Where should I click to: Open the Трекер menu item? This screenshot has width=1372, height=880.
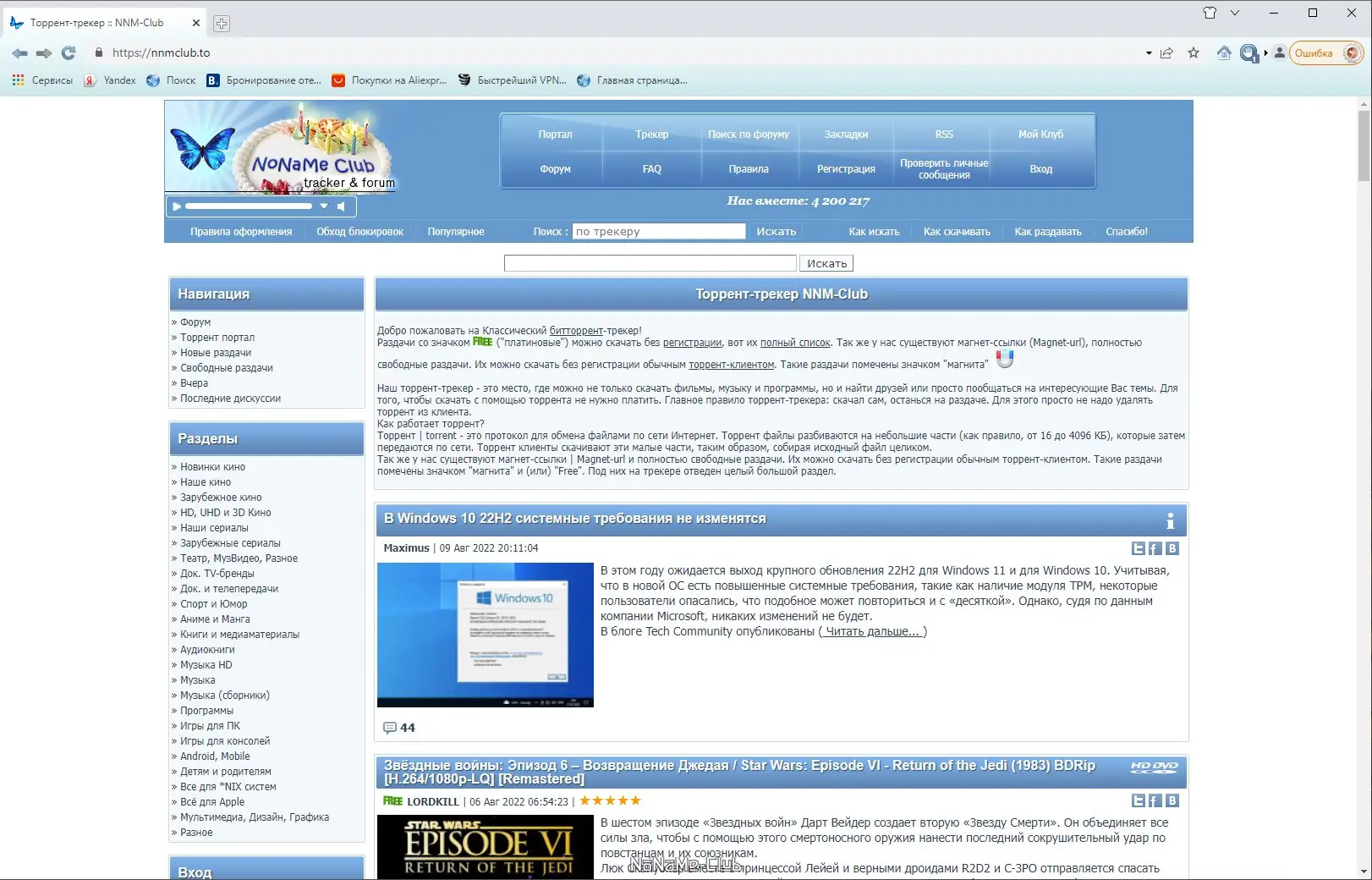pos(652,135)
